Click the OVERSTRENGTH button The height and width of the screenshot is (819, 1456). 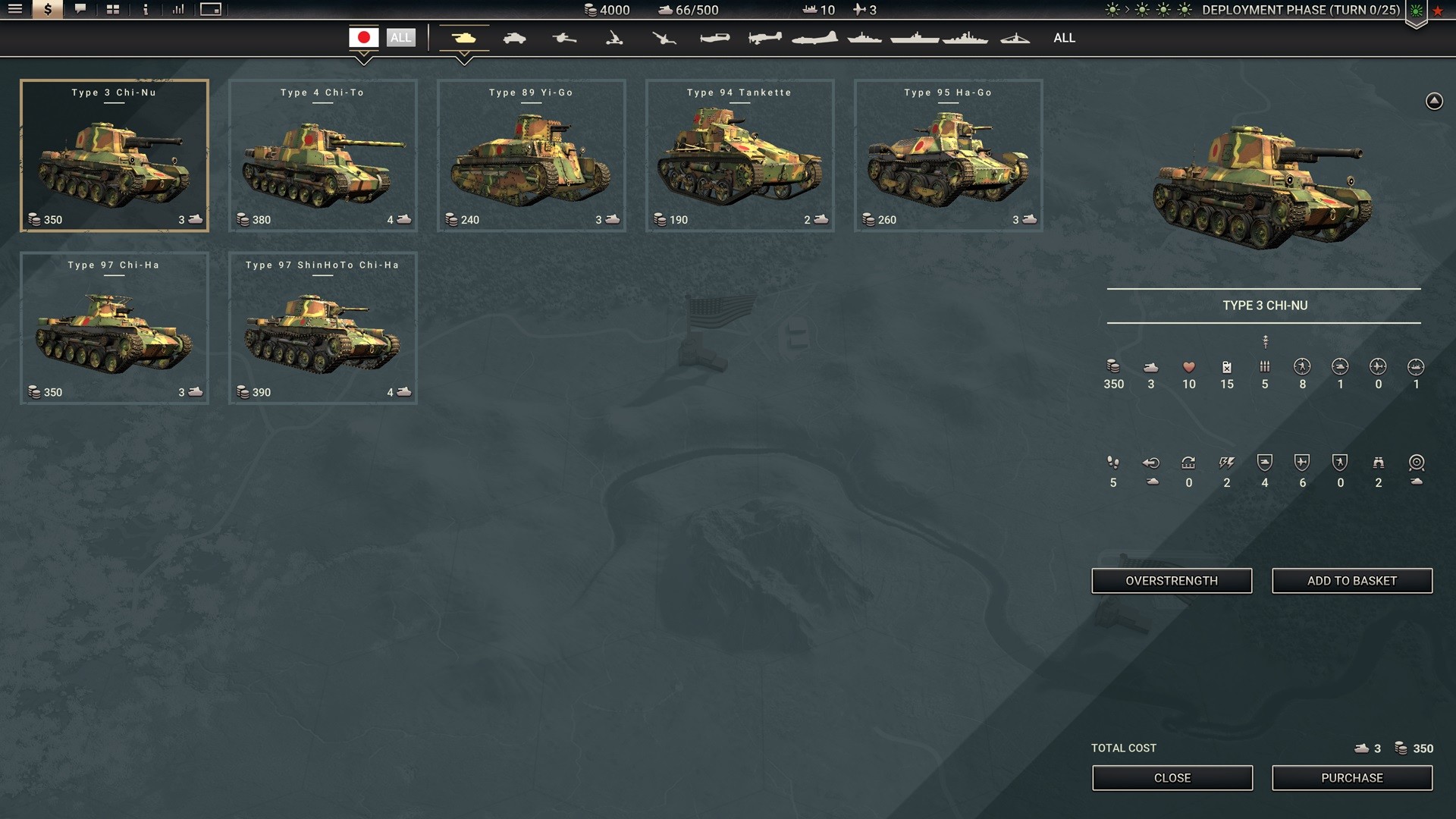[1171, 580]
